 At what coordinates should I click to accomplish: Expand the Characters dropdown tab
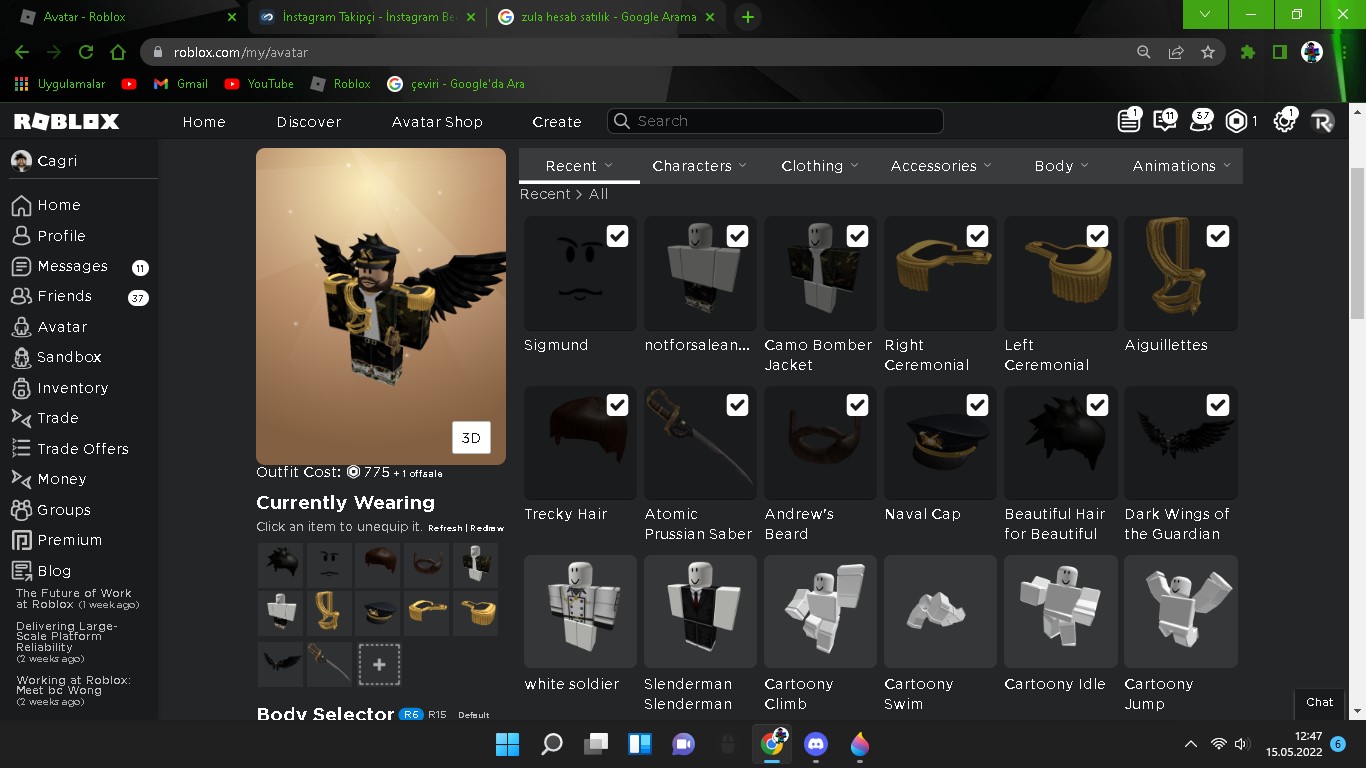click(699, 166)
